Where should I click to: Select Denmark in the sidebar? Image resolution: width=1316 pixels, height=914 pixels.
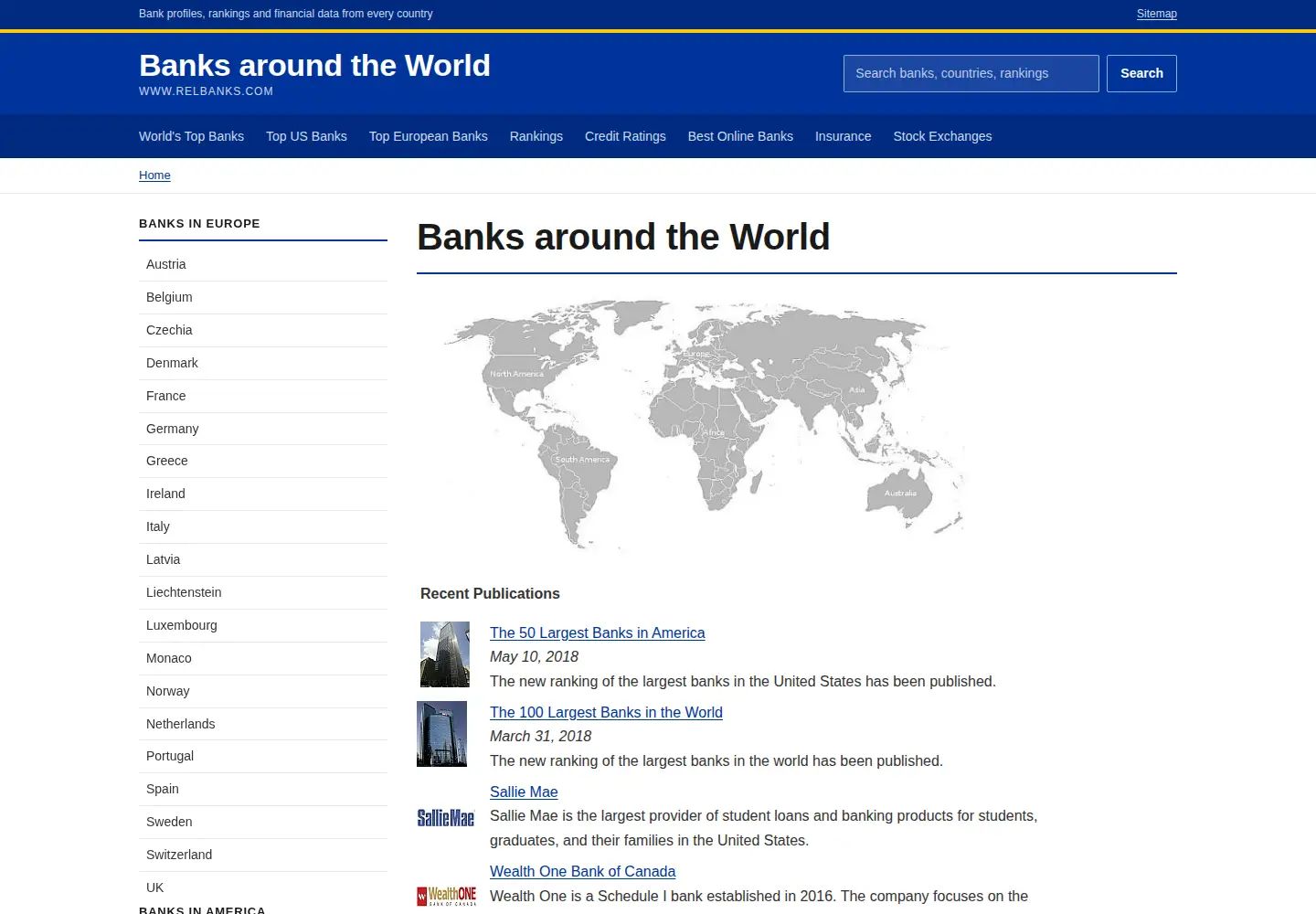point(263,363)
